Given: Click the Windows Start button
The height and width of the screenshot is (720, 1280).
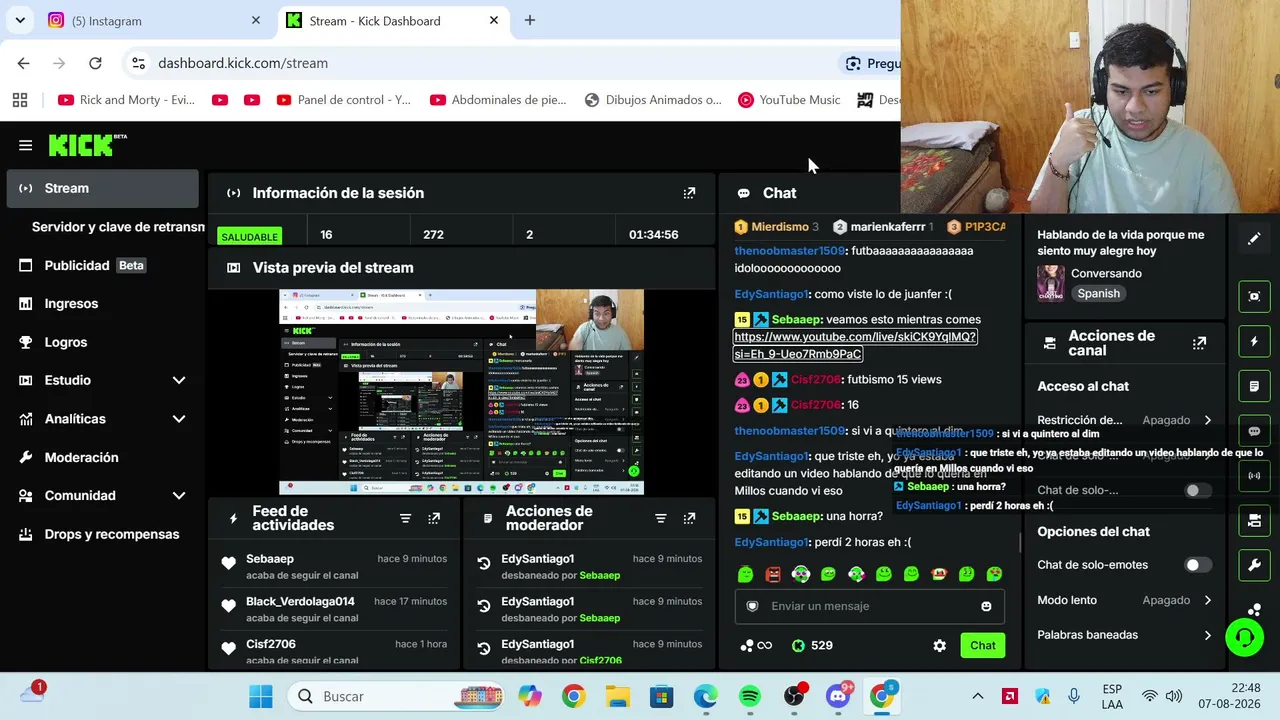Looking at the screenshot, I should pyautogui.click(x=261, y=696).
